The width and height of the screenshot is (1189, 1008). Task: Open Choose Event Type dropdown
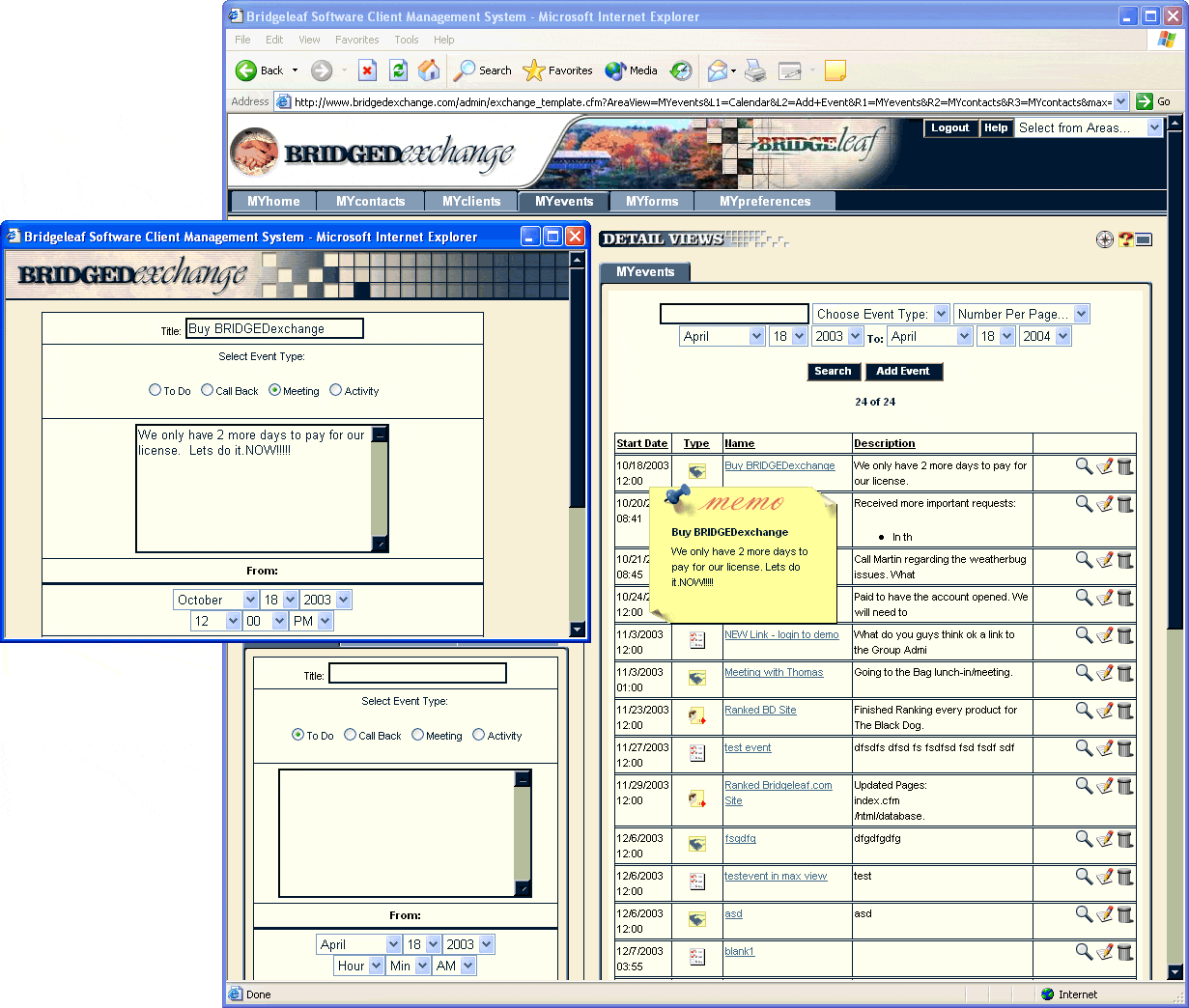click(881, 314)
